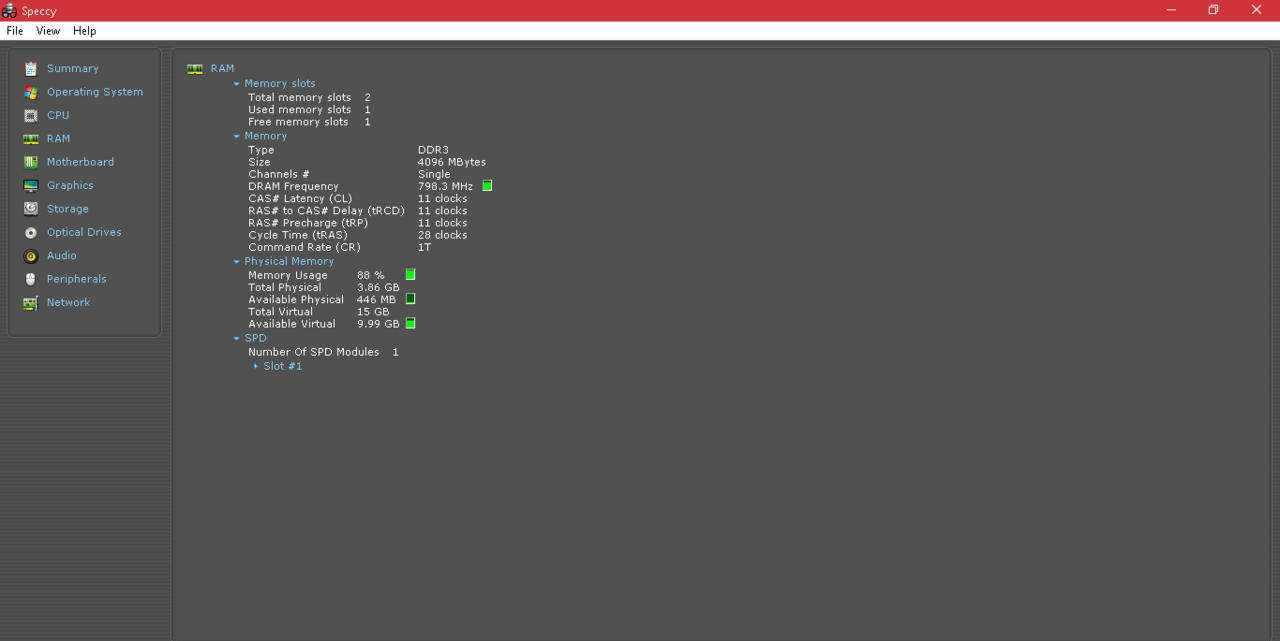Toggle the Available Virtual indicator box
The height and width of the screenshot is (641, 1280).
[410, 324]
